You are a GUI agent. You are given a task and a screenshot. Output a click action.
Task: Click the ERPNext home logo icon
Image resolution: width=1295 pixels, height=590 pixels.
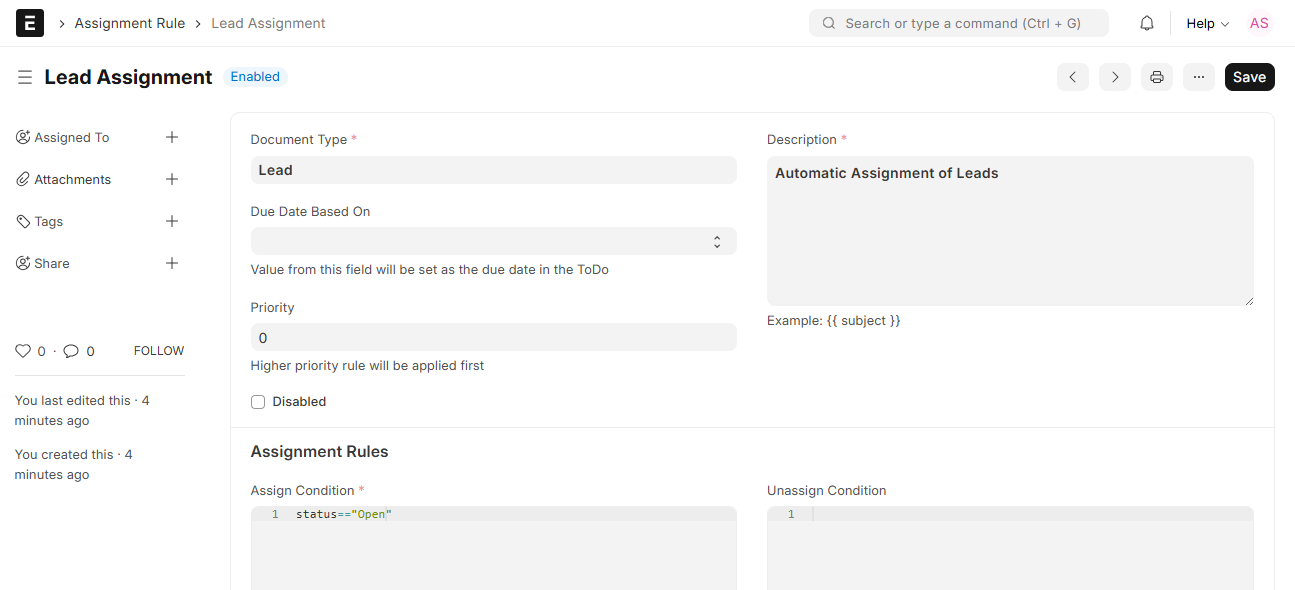(30, 23)
